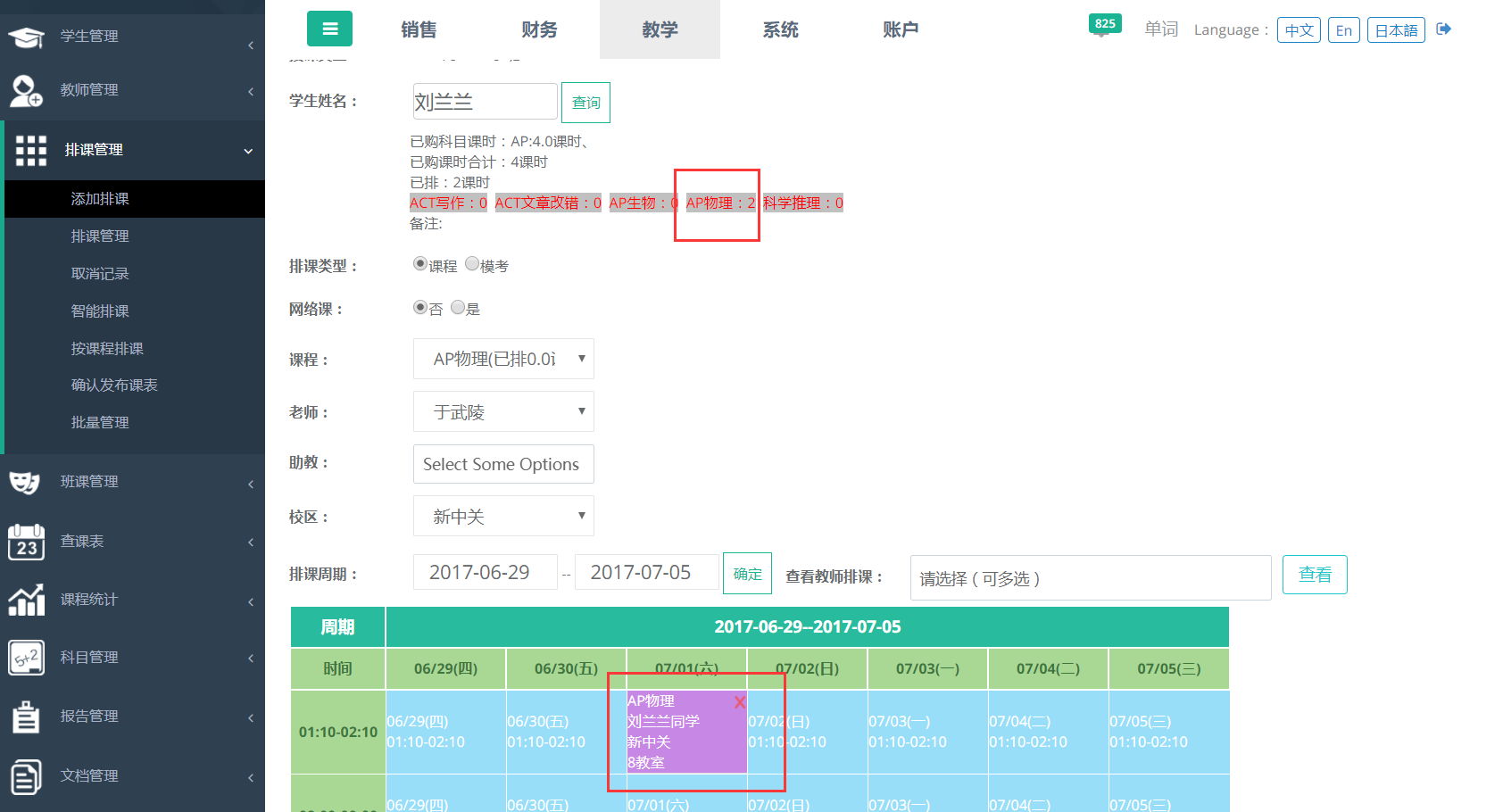Open the 825 notifications badge
The image size is (1503, 812).
tap(1105, 24)
